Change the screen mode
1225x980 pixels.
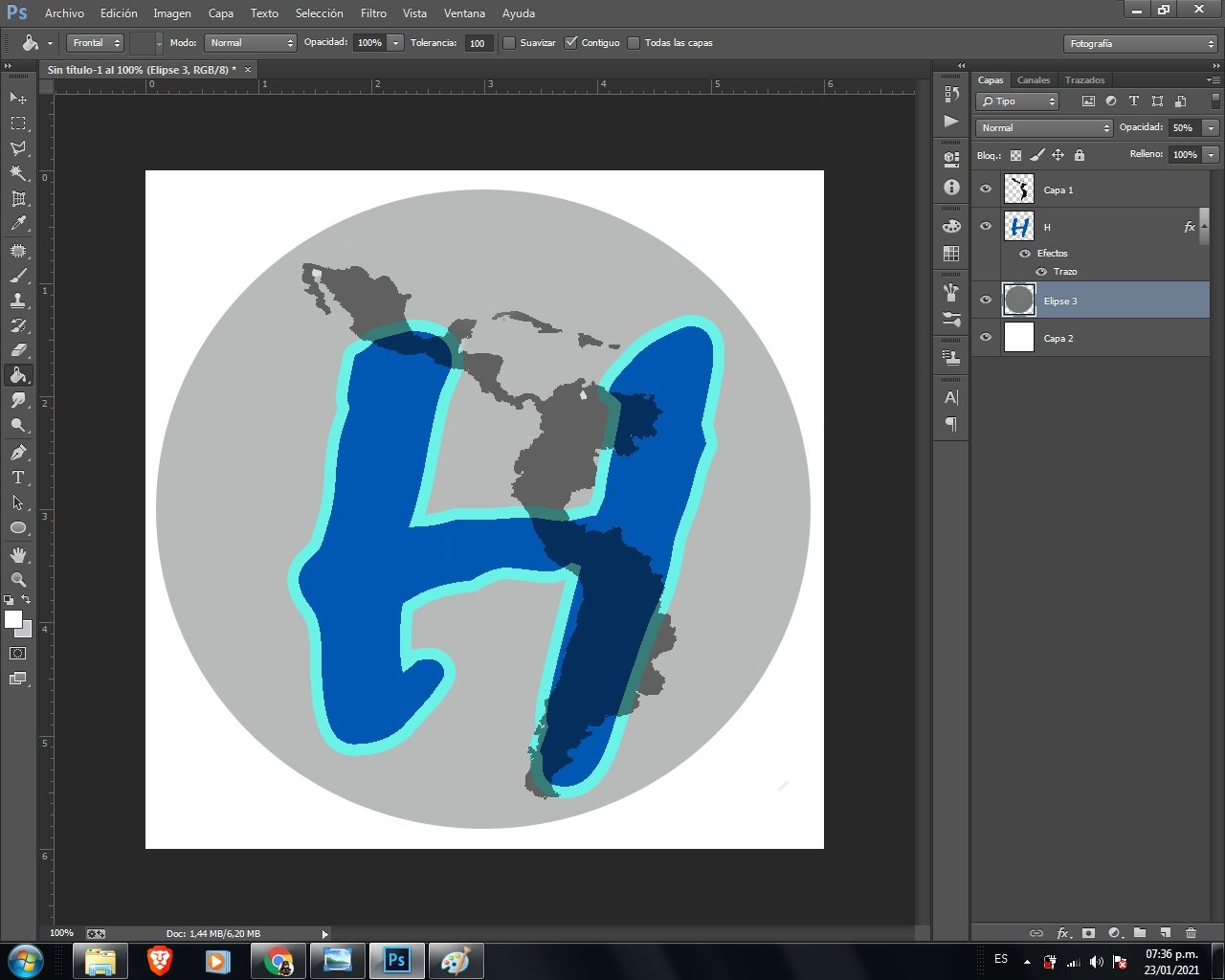tap(18, 679)
